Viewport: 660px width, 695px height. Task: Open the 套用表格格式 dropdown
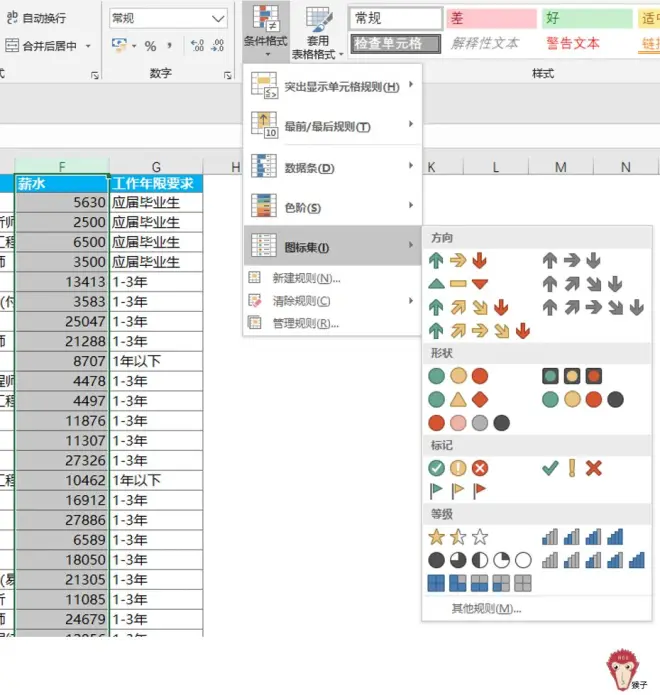[318, 34]
